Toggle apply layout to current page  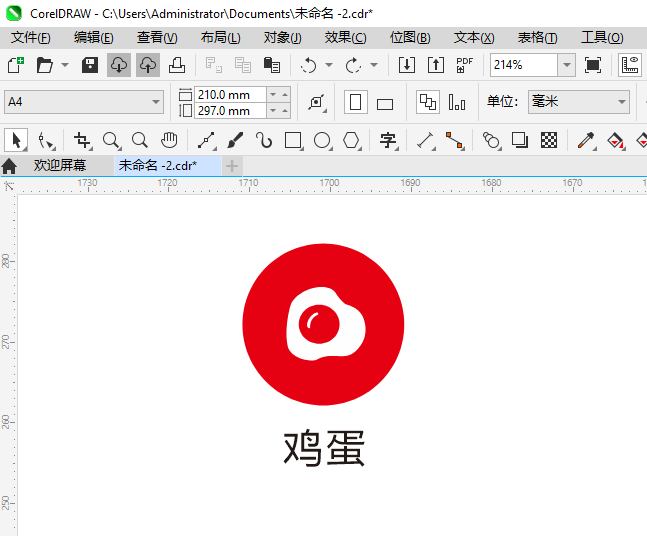pos(457,102)
